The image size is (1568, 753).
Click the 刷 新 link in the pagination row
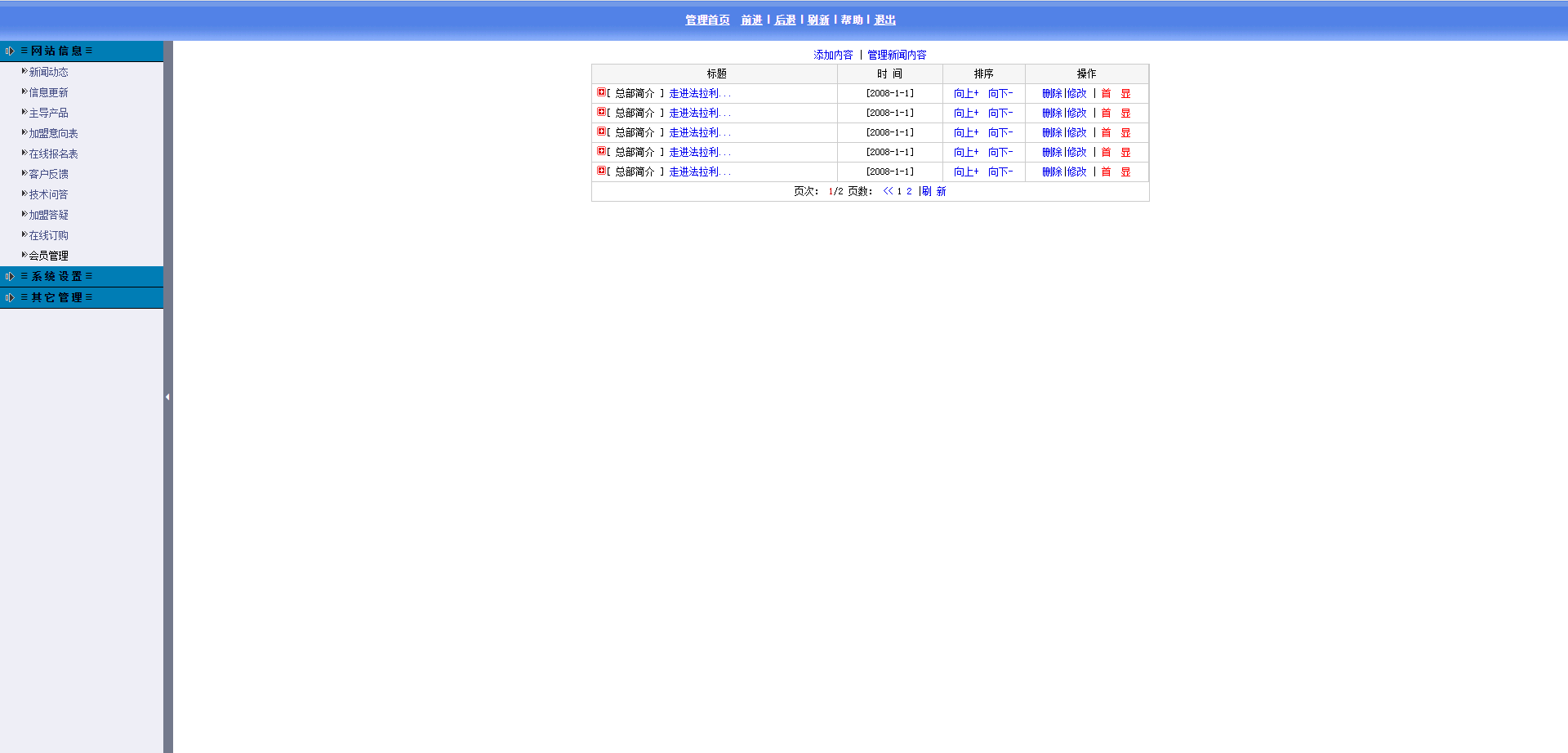click(x=934, y=191)
